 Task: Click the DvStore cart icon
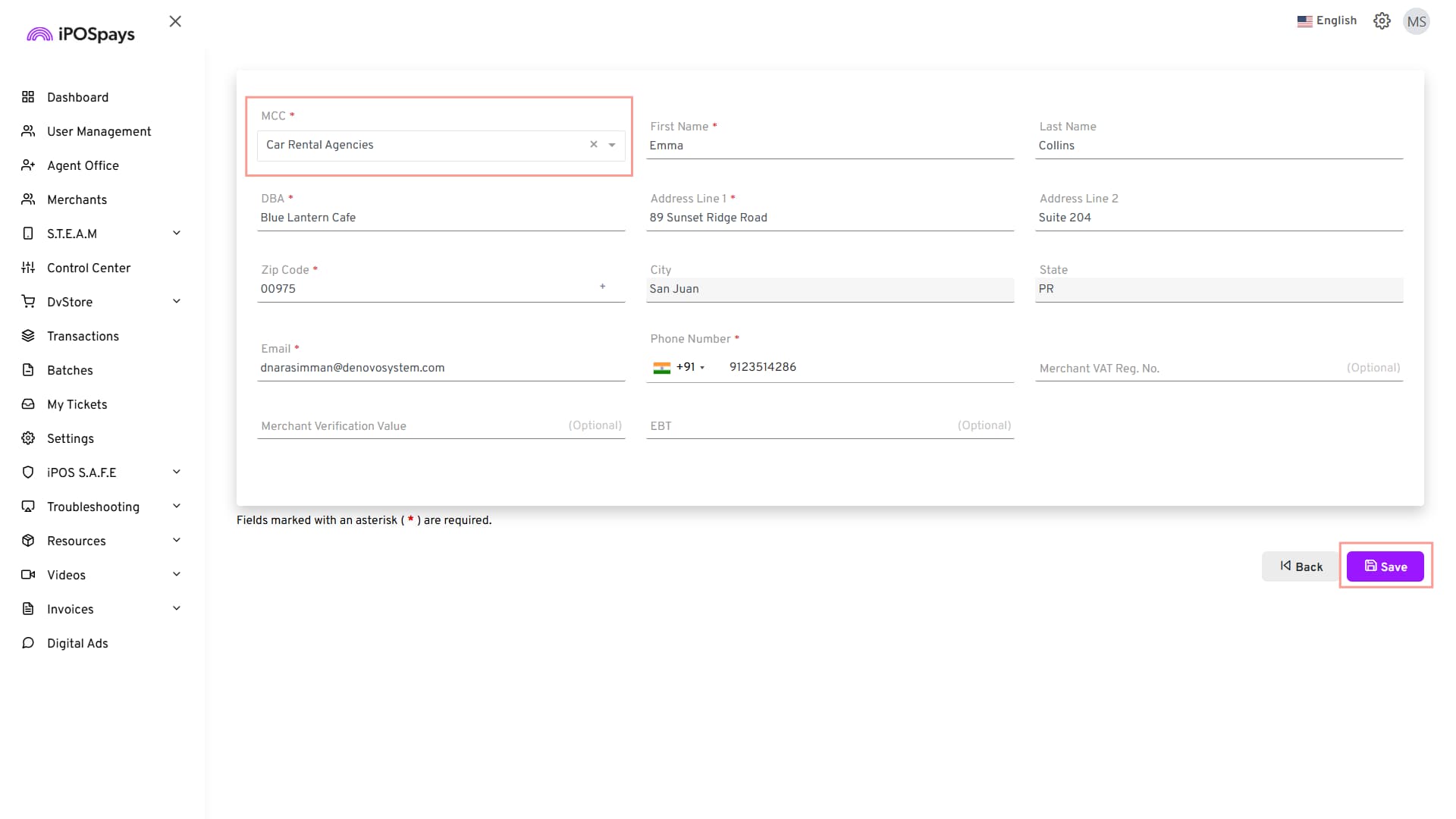tap(28, 302)
